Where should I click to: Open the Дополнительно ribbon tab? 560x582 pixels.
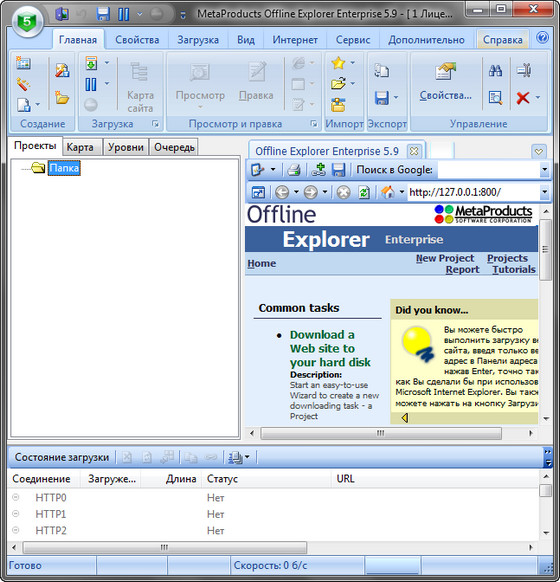pos(426,40)
